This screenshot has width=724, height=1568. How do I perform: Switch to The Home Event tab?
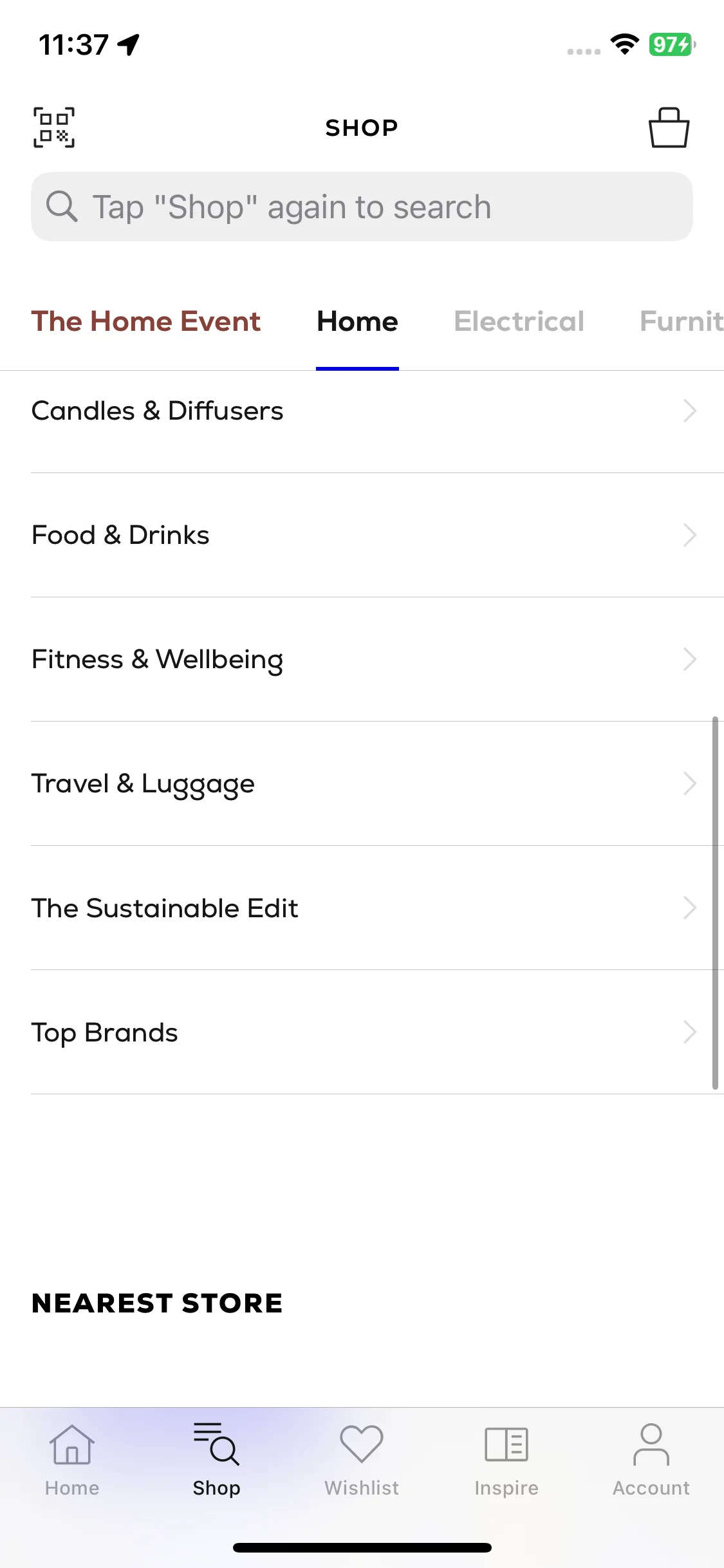click(146, 321)
